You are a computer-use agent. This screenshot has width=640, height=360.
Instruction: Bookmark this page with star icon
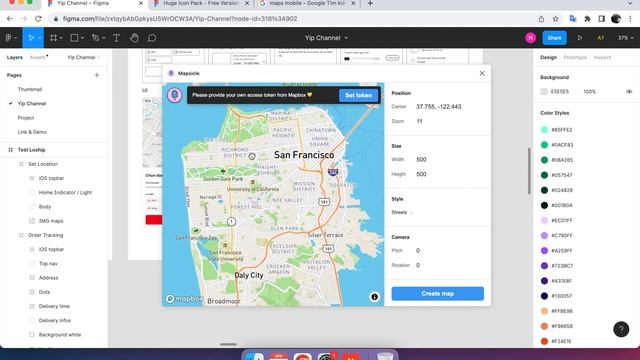pyautogui.click(x=556, y=19)
